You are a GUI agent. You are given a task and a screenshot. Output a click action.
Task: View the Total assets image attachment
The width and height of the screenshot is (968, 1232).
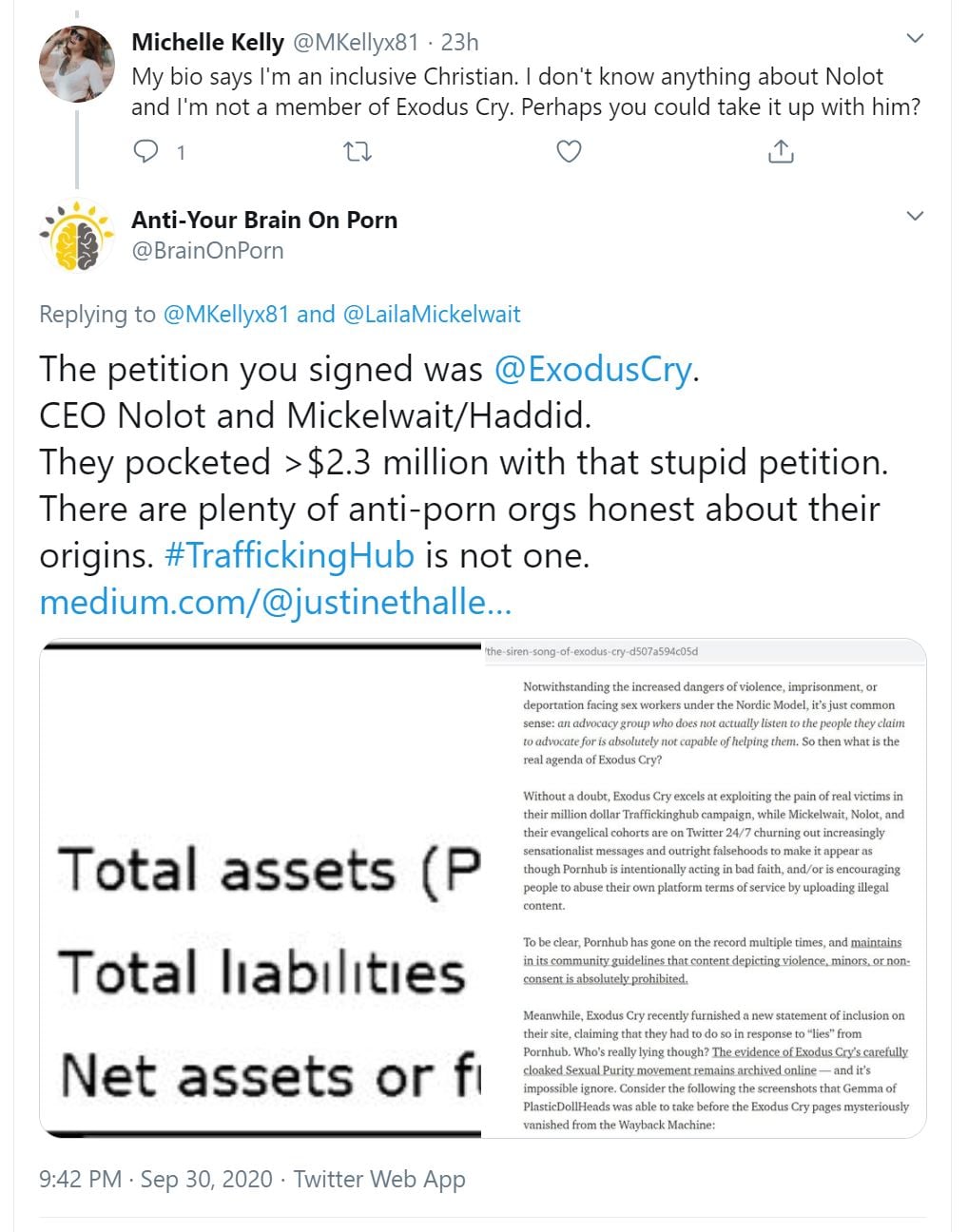[x=261, y=888]
